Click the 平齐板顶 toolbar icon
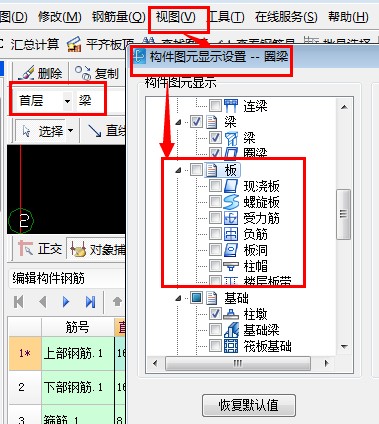Screen dimensions: 379x424 coord(74,44)
